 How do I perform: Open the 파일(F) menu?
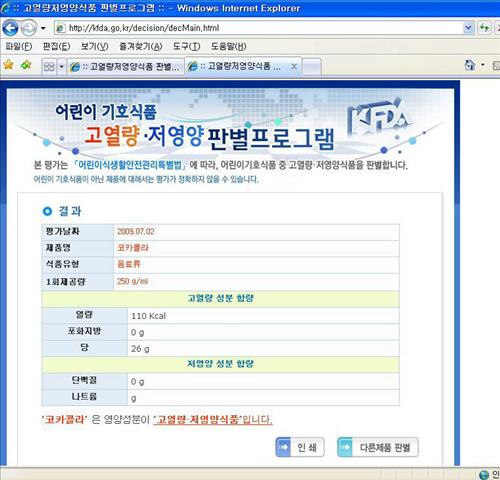point(19,46)
